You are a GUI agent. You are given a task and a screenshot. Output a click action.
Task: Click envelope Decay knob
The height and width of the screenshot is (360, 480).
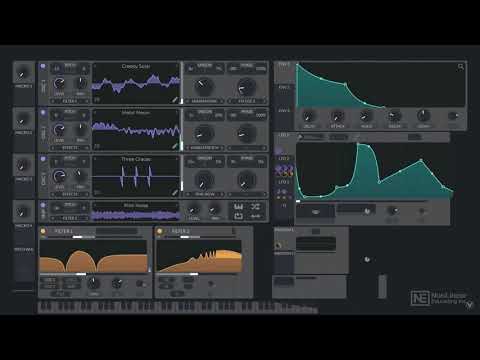tap(395, 116)
